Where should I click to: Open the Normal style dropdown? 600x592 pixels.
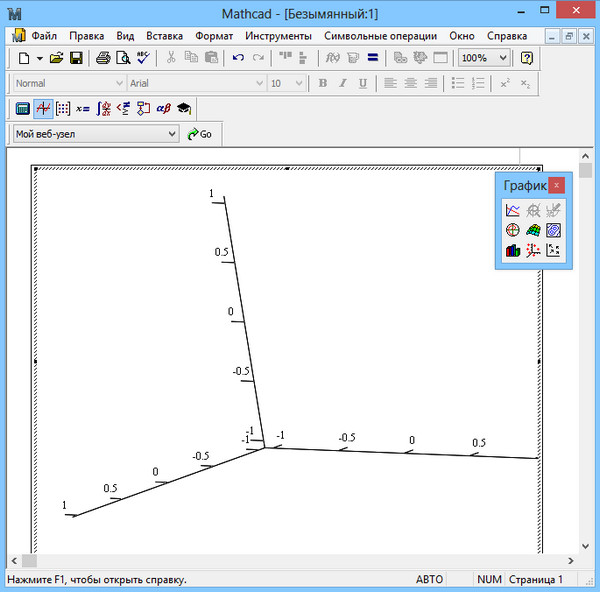[119, 83]
